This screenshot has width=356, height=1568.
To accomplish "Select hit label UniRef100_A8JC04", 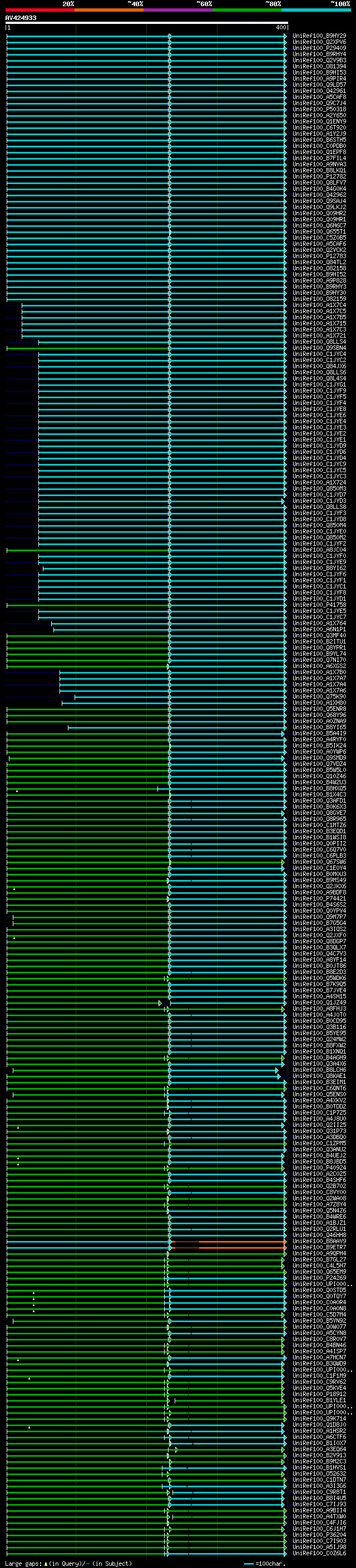I will (319, 550).
